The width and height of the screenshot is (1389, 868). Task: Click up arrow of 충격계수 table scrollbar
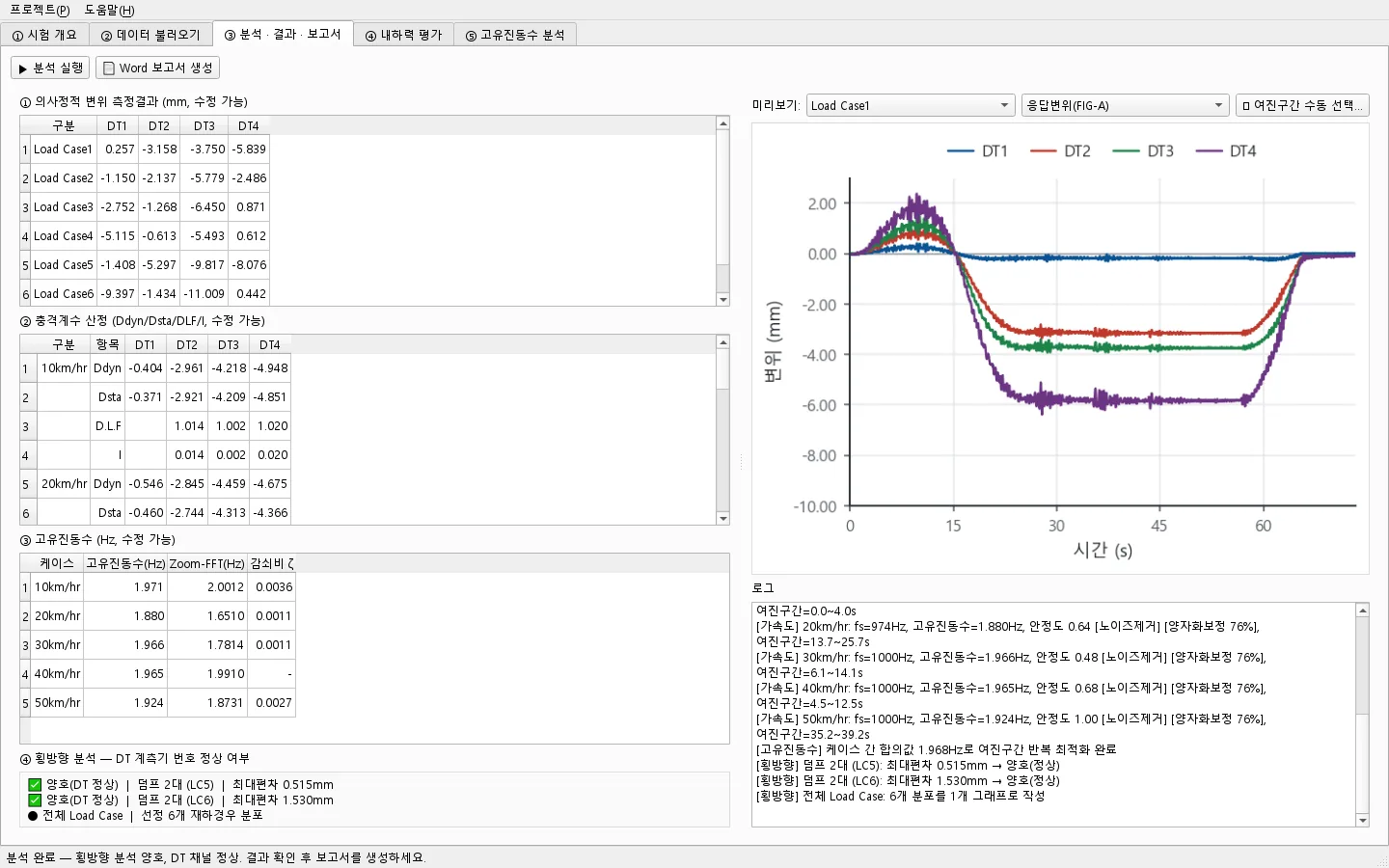[723, 342]
